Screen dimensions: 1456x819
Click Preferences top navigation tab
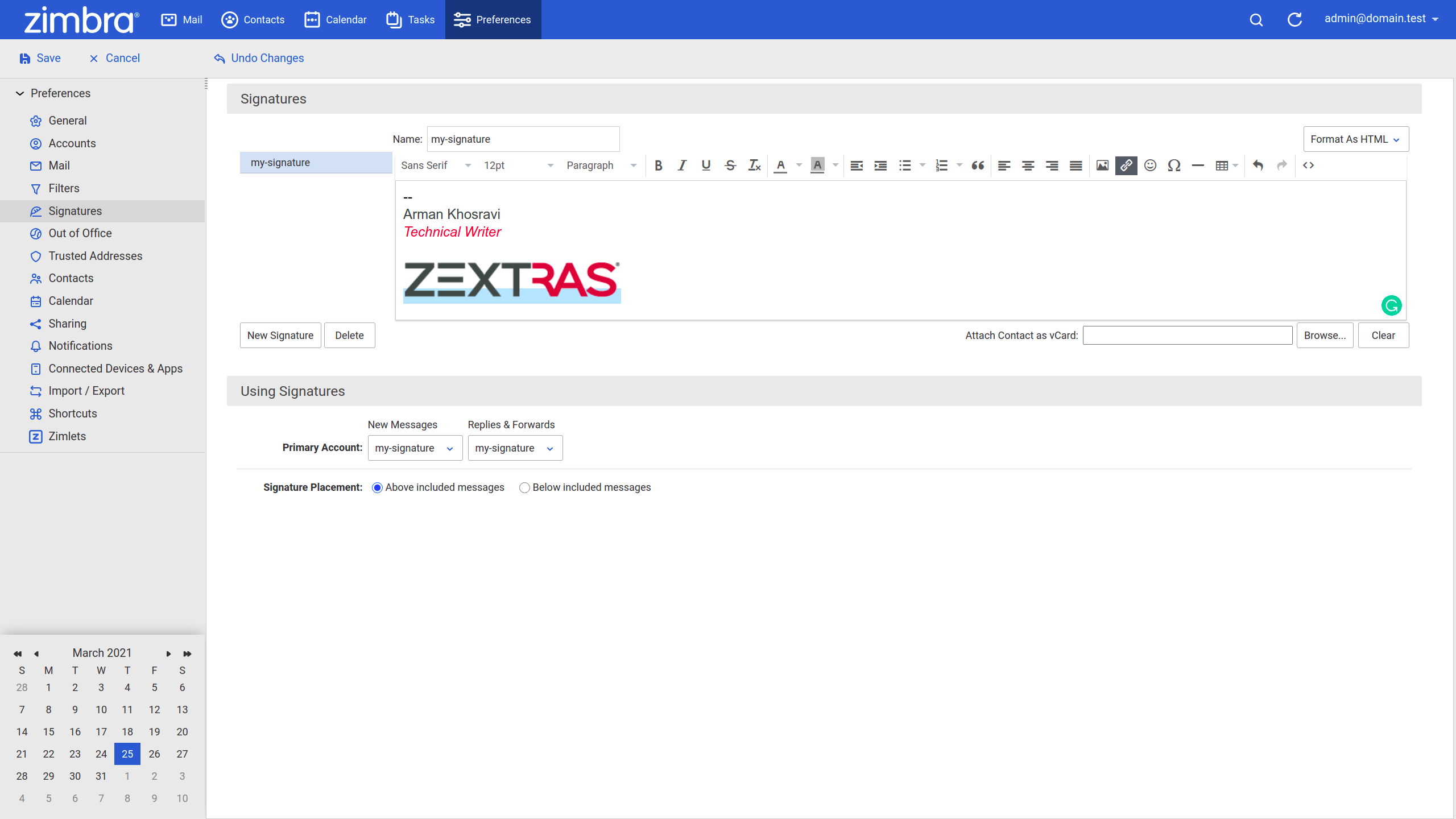pyautogui.click(x=490, y=19)
